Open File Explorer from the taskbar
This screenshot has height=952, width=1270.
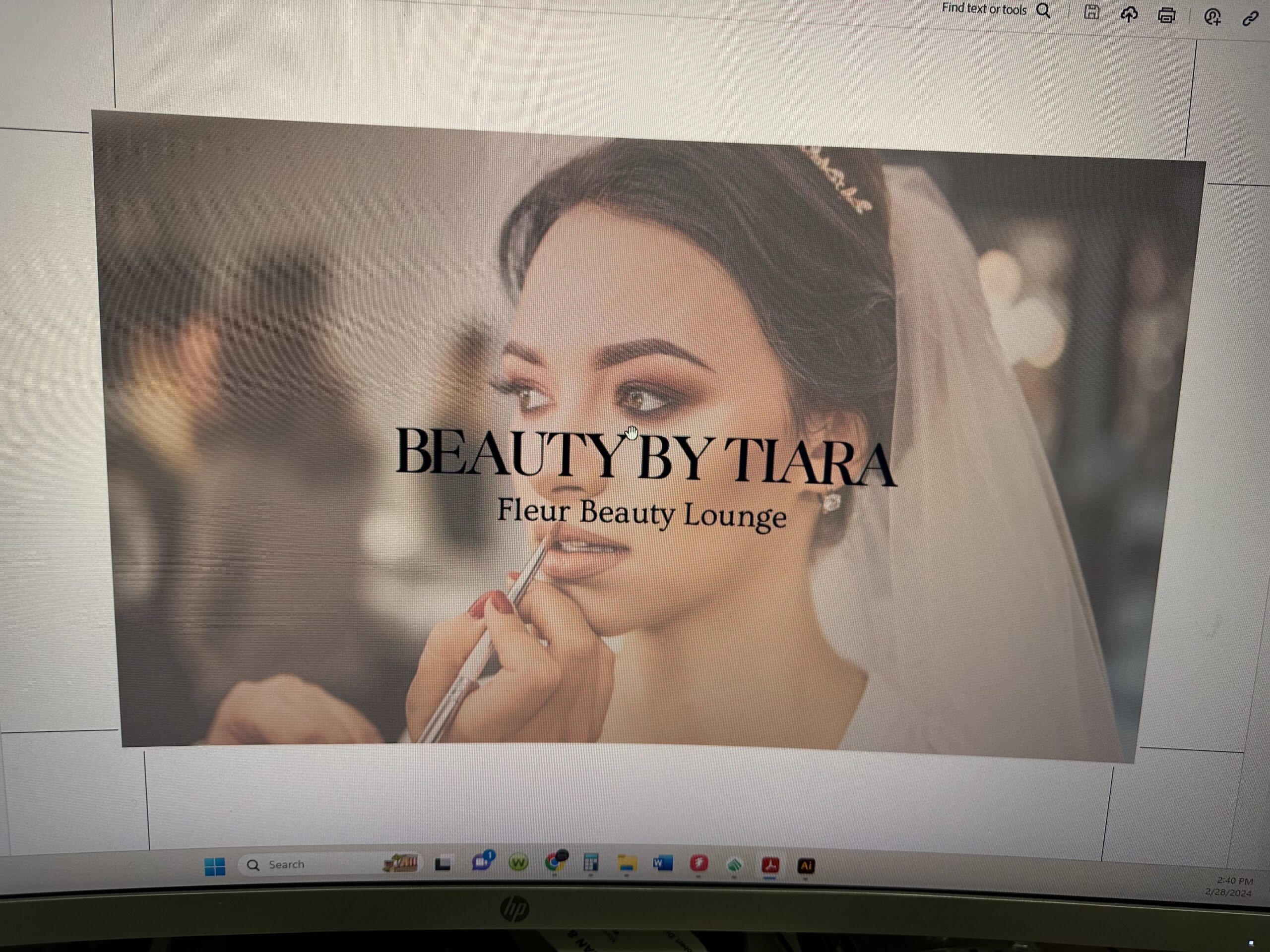627,862
